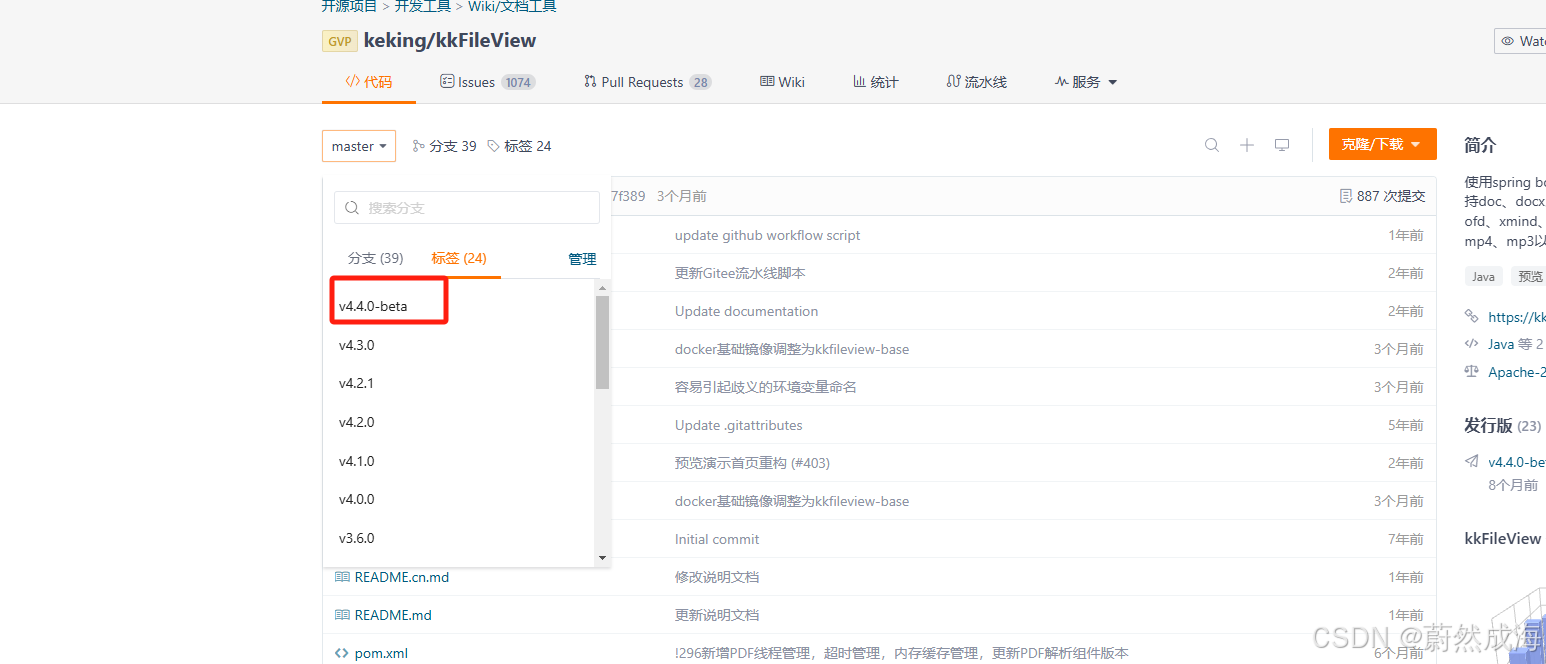The height and width of the screenshot is (664, 1546).
Task: Click the release paper-plane icon
Action: click(1472, 462)
